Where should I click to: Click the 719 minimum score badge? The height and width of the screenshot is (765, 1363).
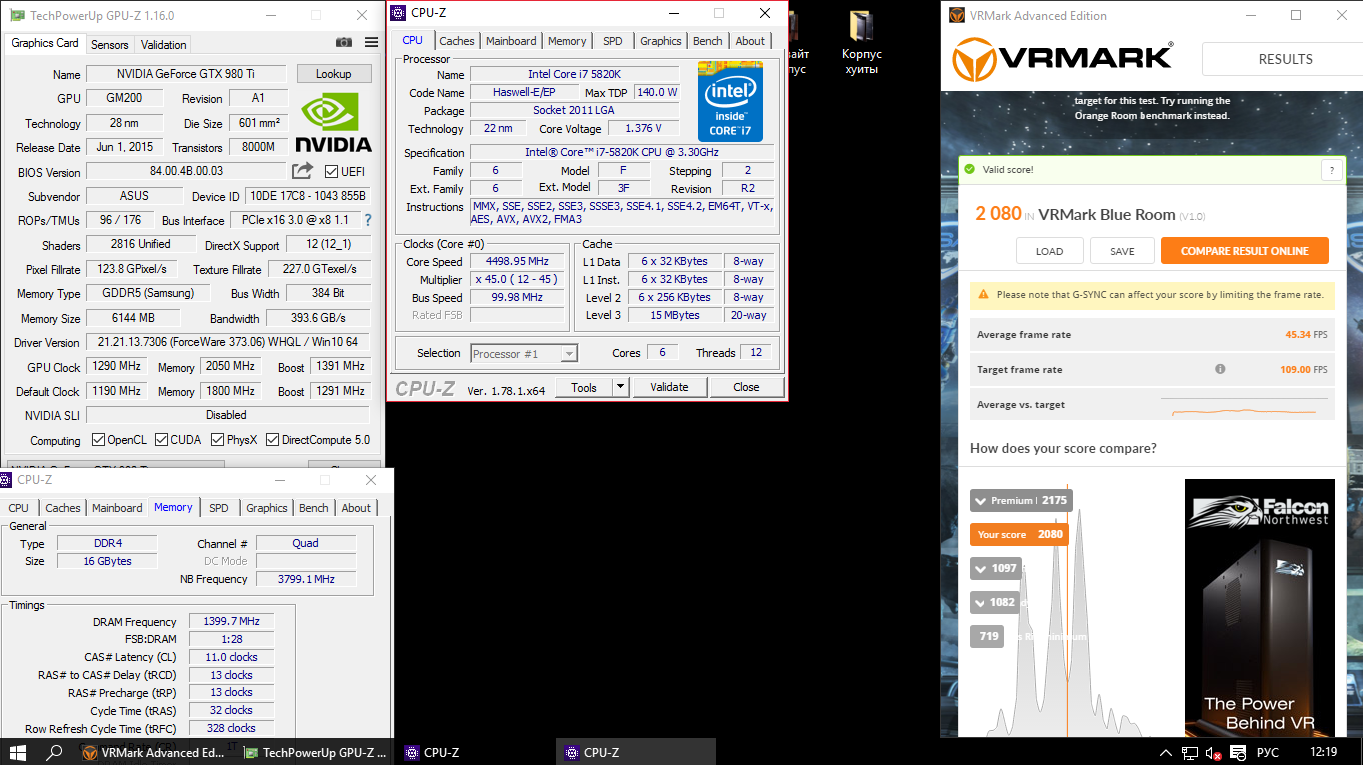[987, 636]
